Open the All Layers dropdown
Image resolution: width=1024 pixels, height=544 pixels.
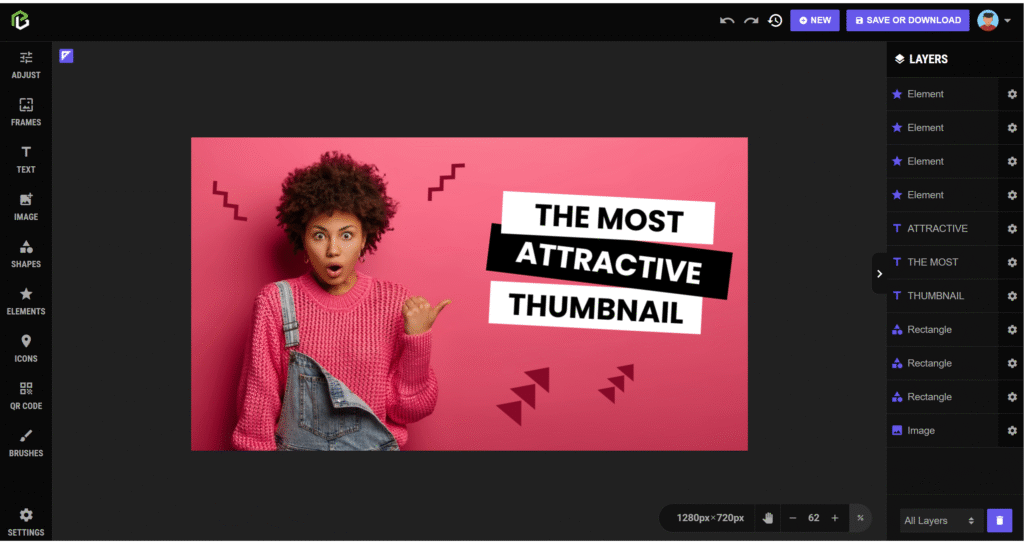coord(938,520)
